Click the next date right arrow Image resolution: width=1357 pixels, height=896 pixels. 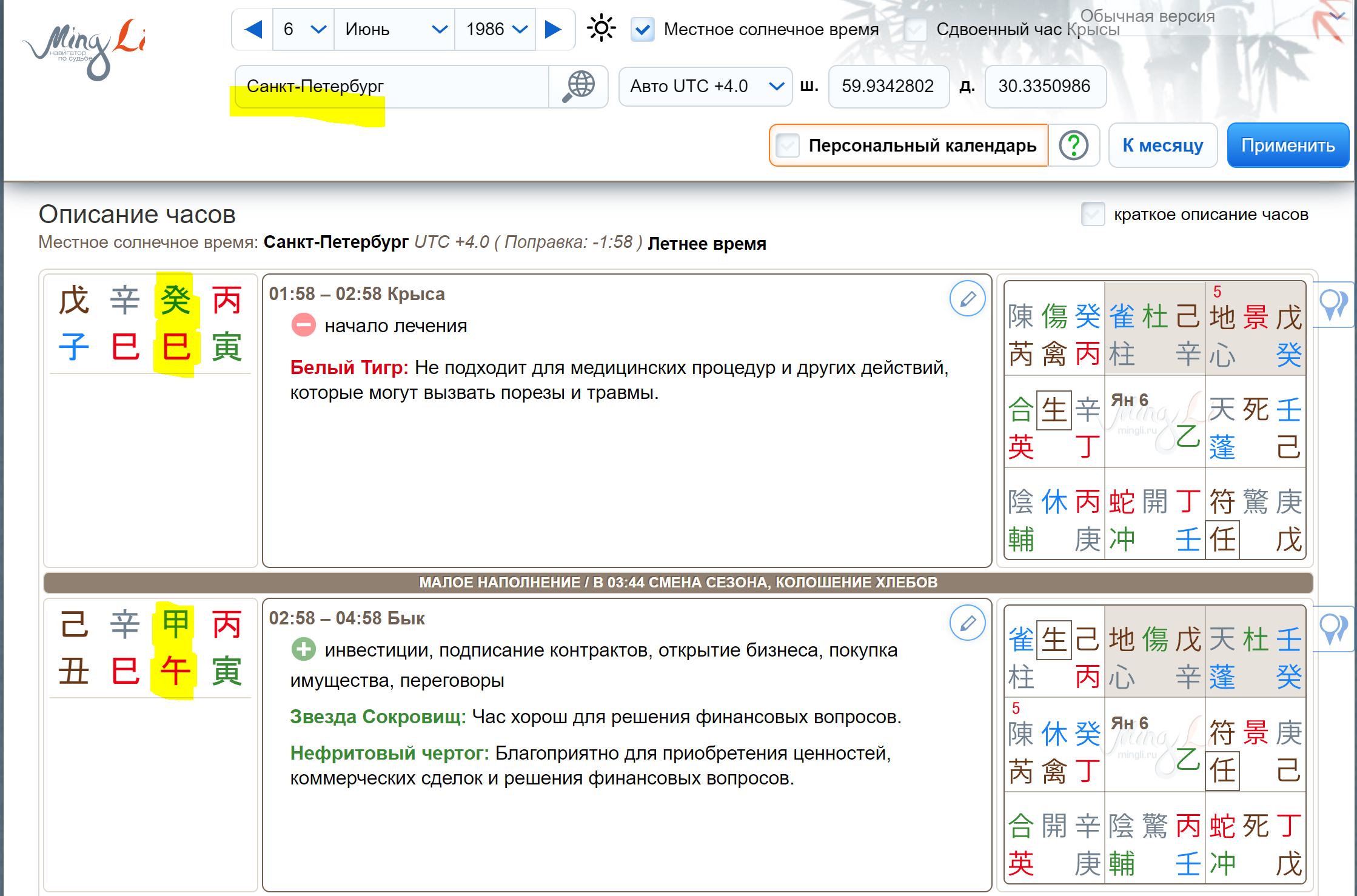(553, 29)
